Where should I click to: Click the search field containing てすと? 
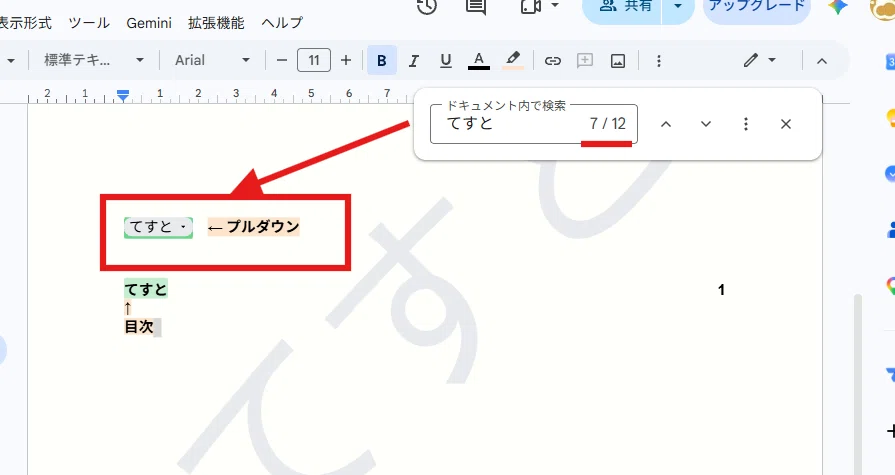[x=534, y=124]
